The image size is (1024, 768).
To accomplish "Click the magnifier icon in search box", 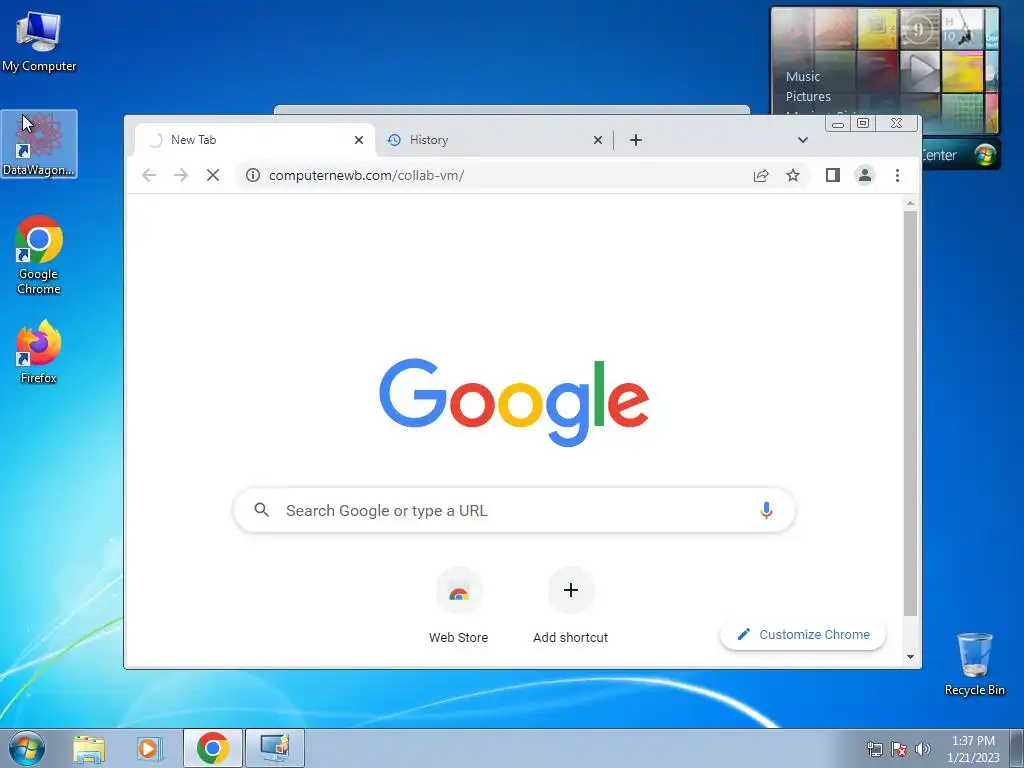I will [x=261, y=510].
